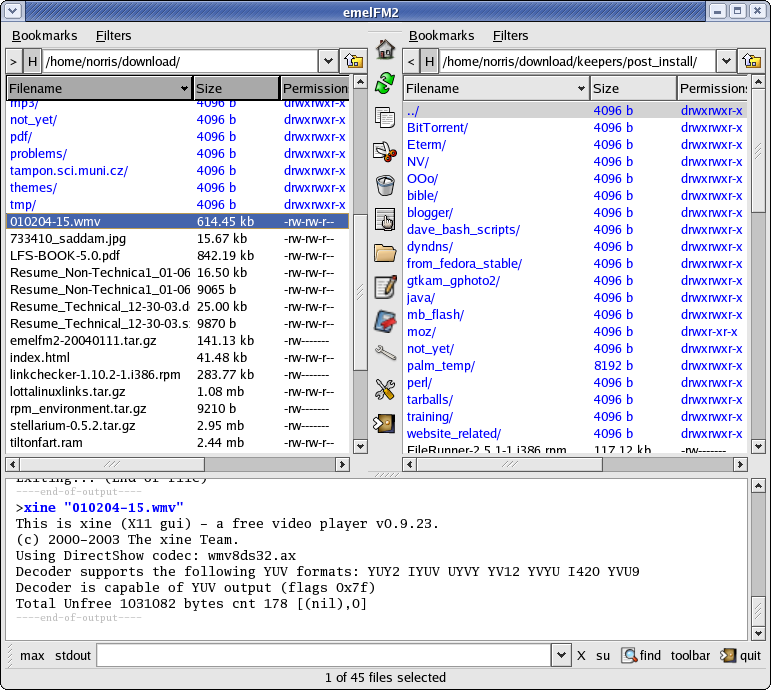Click the quit button in bottom bar

[740, 656]
